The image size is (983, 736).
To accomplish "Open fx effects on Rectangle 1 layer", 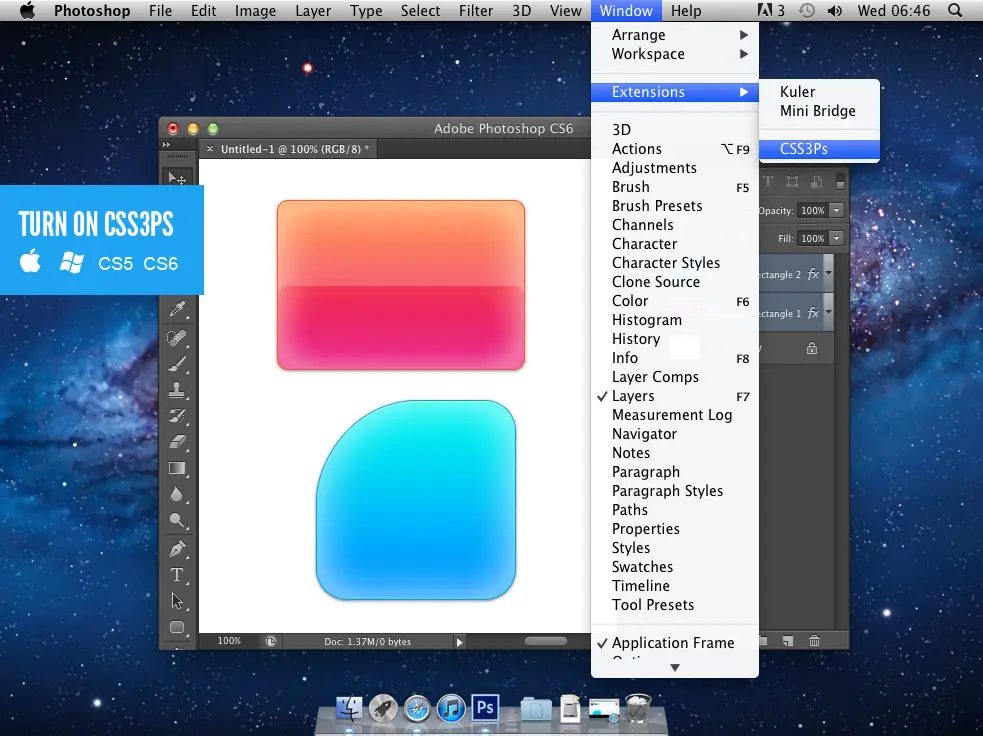I will [x=813, y=313].
